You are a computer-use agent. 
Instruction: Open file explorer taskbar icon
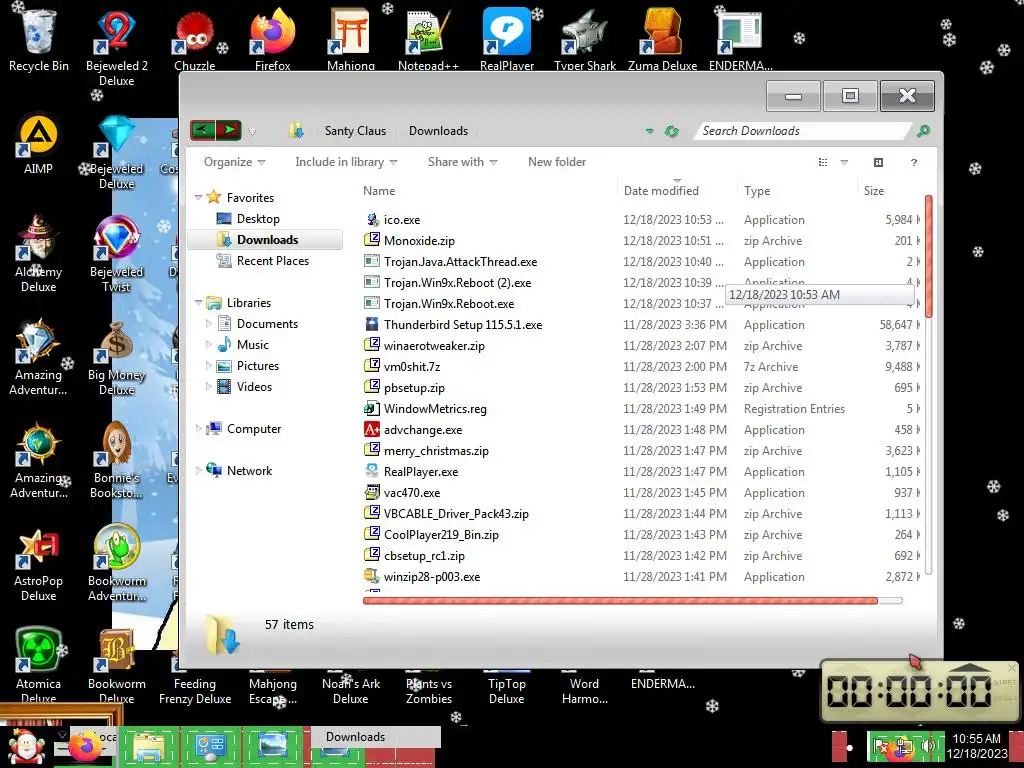pyautogui.click(x=148, y=746)
